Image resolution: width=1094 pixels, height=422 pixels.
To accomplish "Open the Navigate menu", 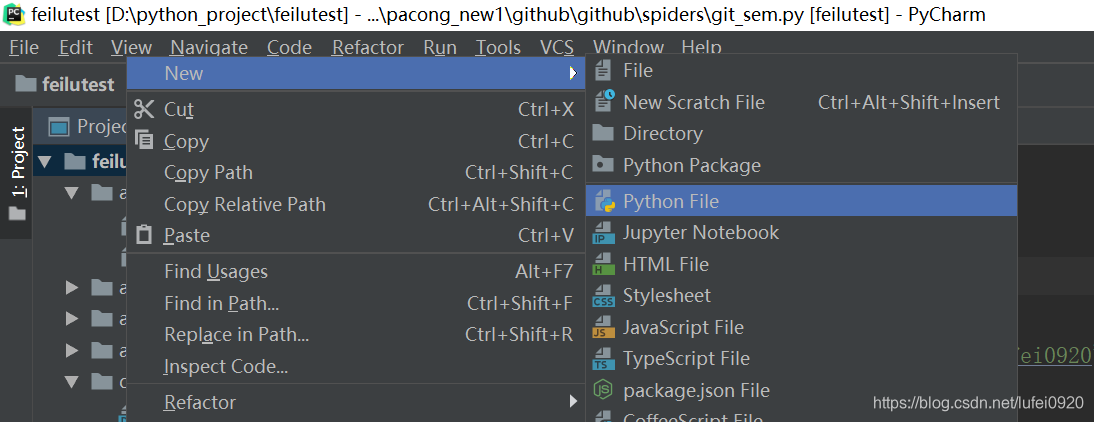I will coord(209,47).
